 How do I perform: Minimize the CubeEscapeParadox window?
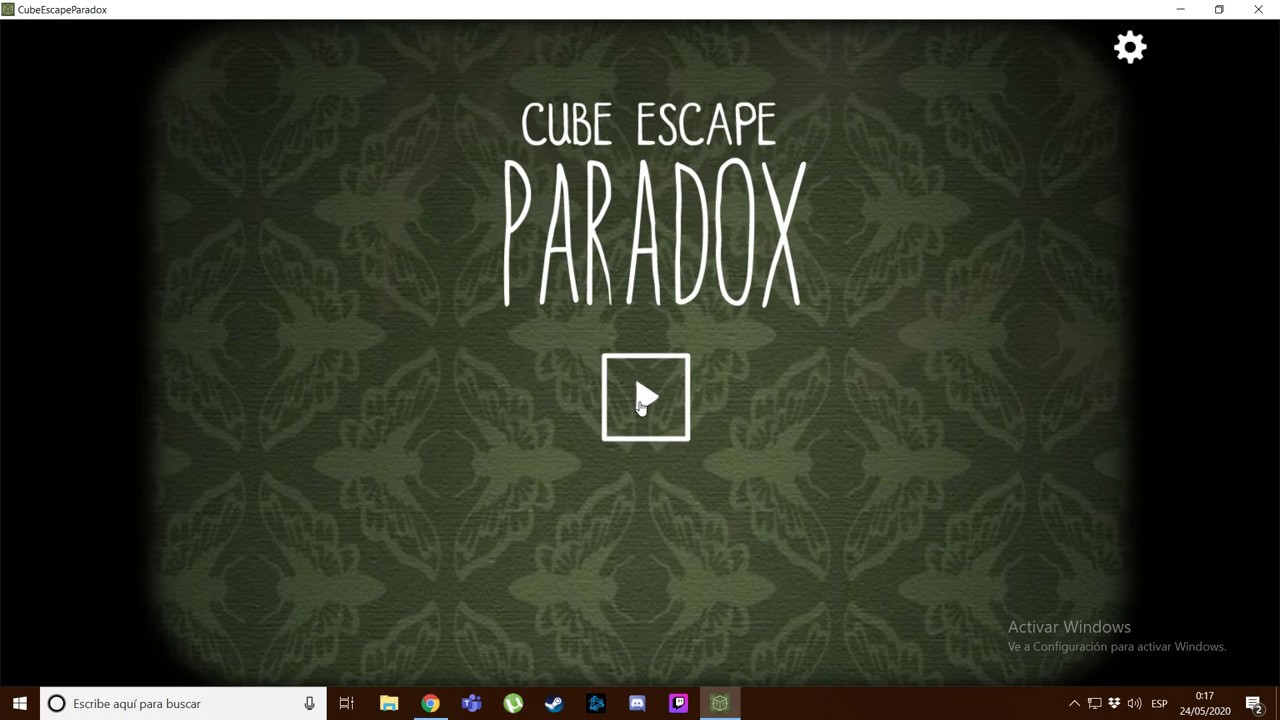pos(1180,9)
